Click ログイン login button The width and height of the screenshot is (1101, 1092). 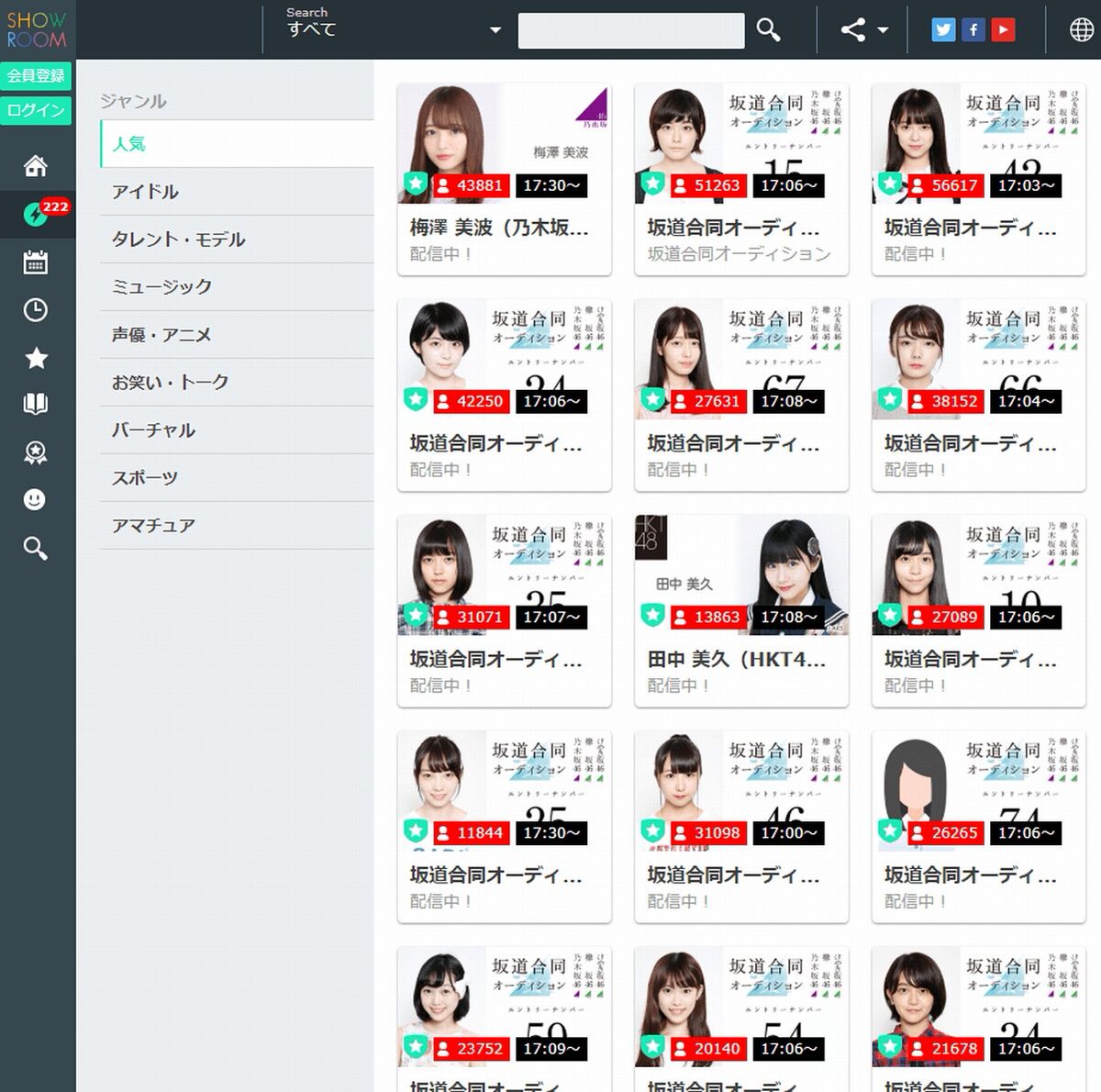click(x=36, y=110)
